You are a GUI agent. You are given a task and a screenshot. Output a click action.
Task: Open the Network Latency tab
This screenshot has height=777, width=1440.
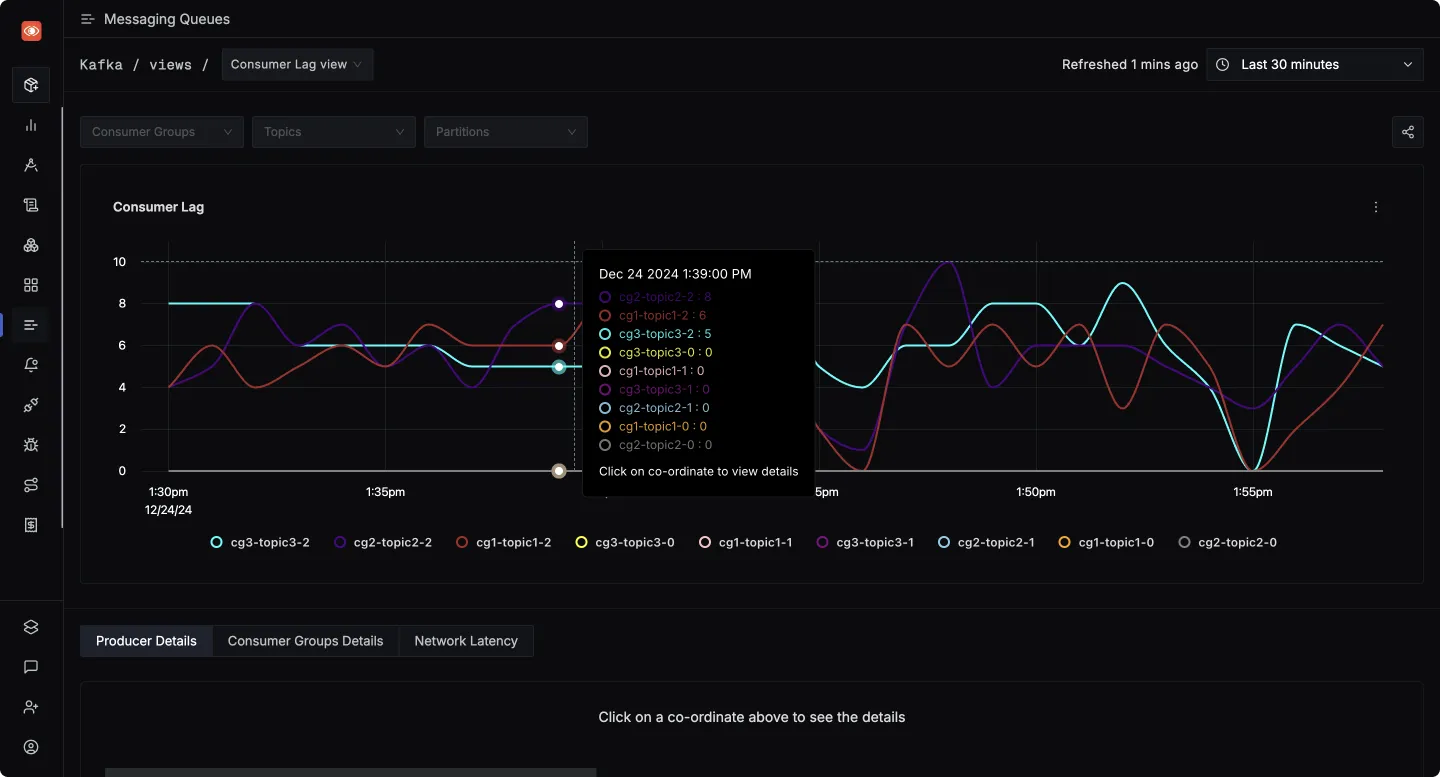tap(466, 641)
